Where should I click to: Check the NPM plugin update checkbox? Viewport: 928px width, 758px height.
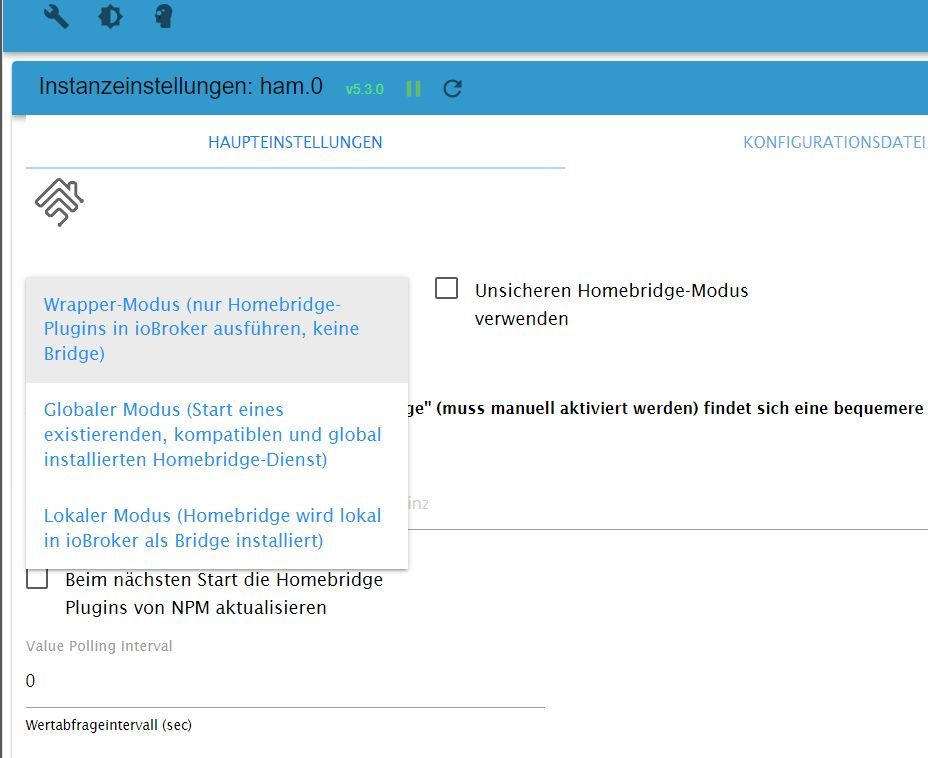click(37, 578)
